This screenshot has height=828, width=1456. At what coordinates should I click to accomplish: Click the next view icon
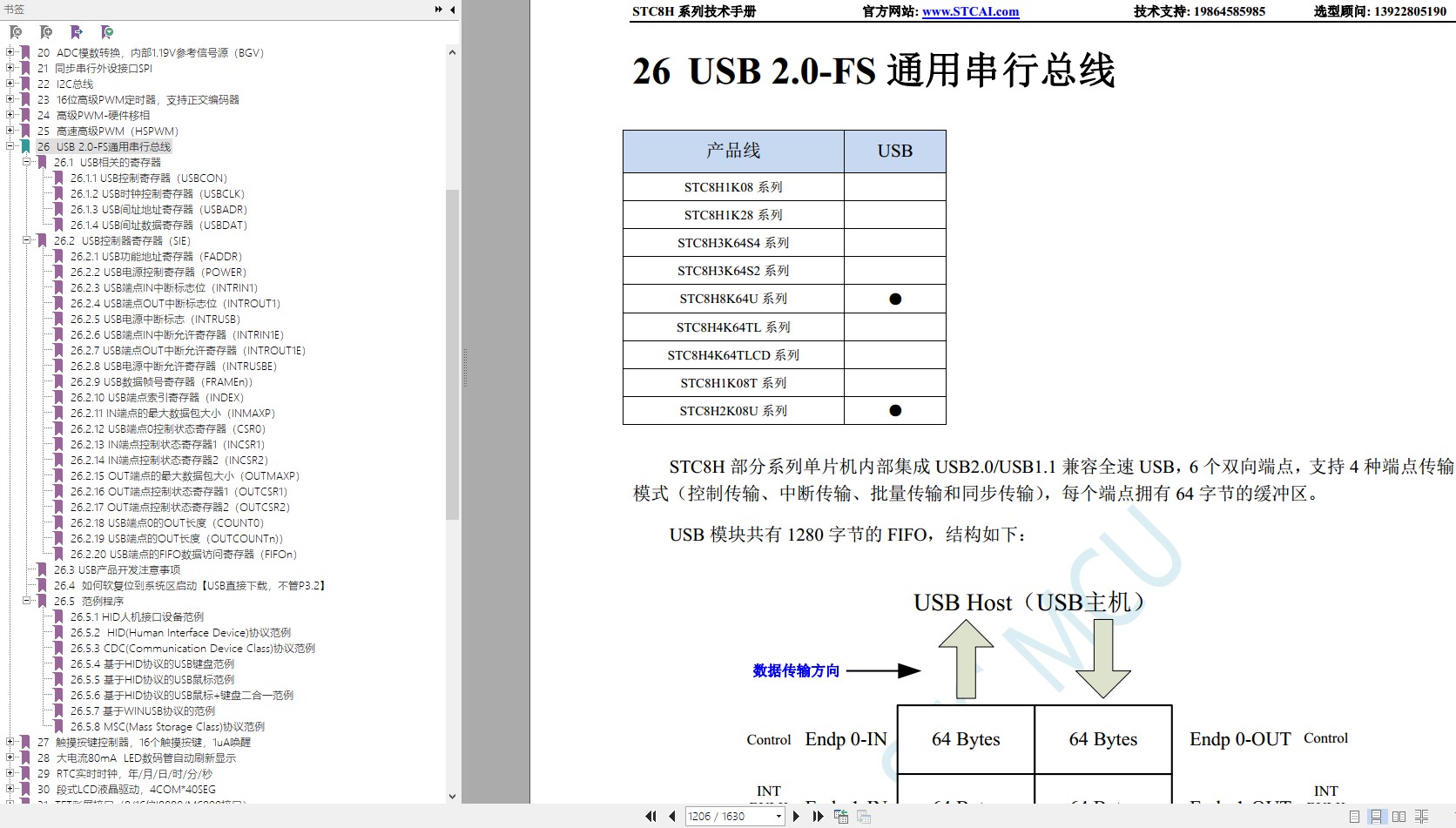click(864, 816)
